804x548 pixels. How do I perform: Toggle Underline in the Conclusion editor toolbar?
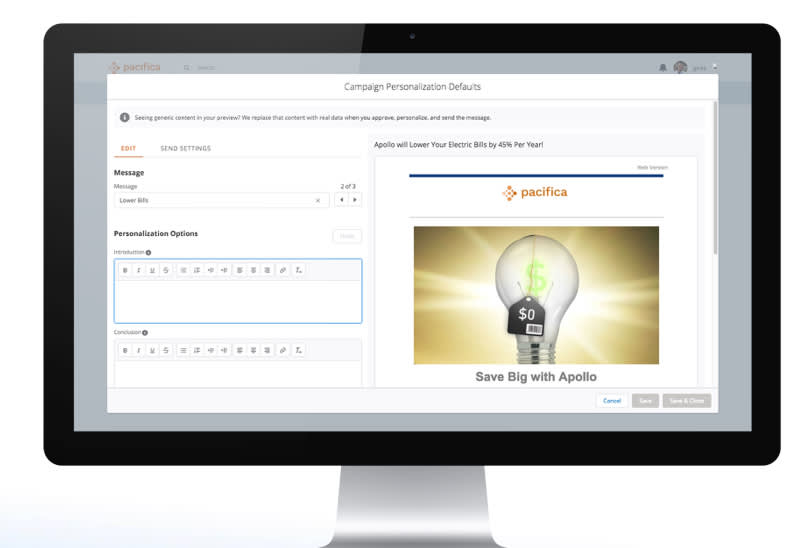[152, 351]
